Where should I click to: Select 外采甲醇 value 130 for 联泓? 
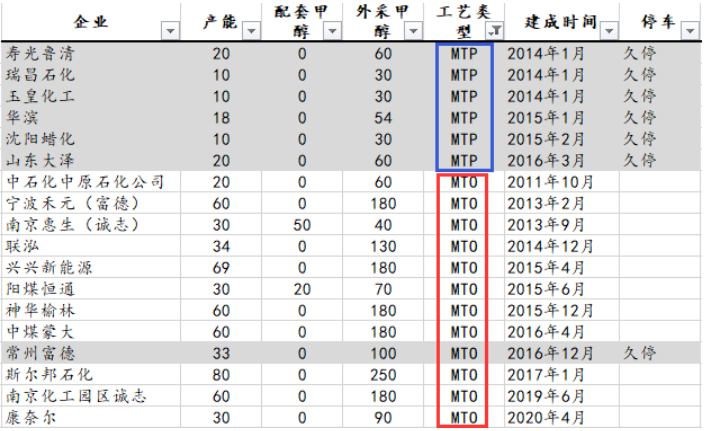click(x=383, y=246)
